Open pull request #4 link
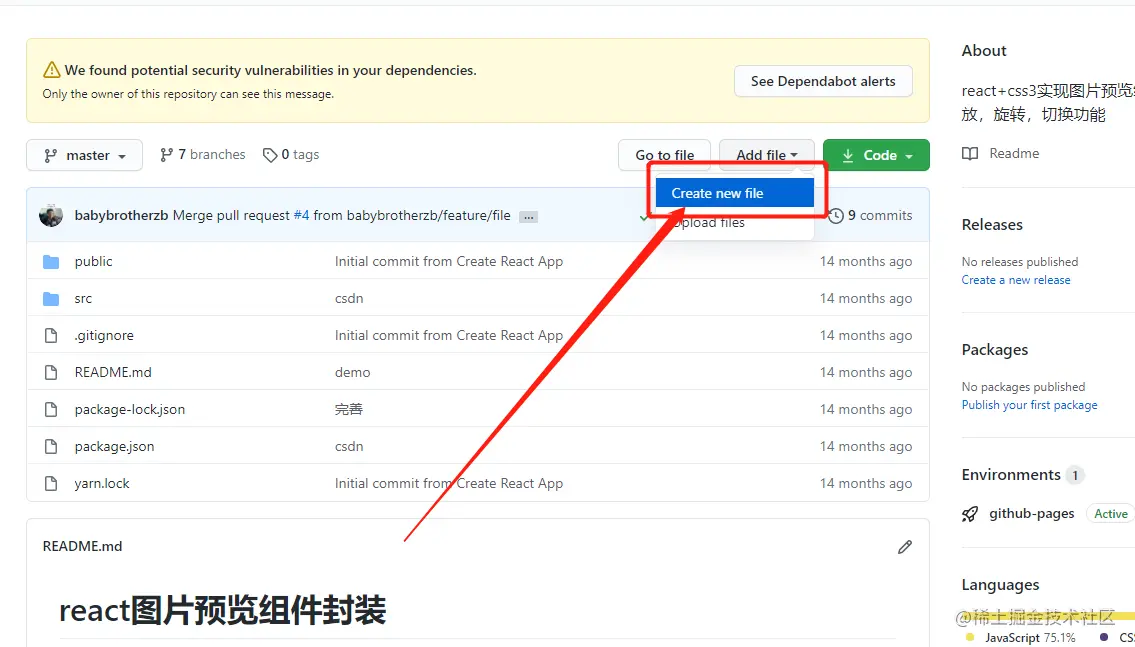This screenshot has height=647, width=1135. coord(301,216)
